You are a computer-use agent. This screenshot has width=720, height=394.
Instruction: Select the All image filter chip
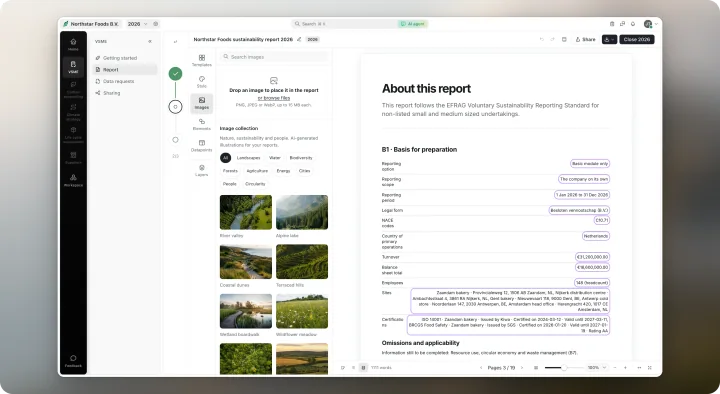(x=225, y=158)
